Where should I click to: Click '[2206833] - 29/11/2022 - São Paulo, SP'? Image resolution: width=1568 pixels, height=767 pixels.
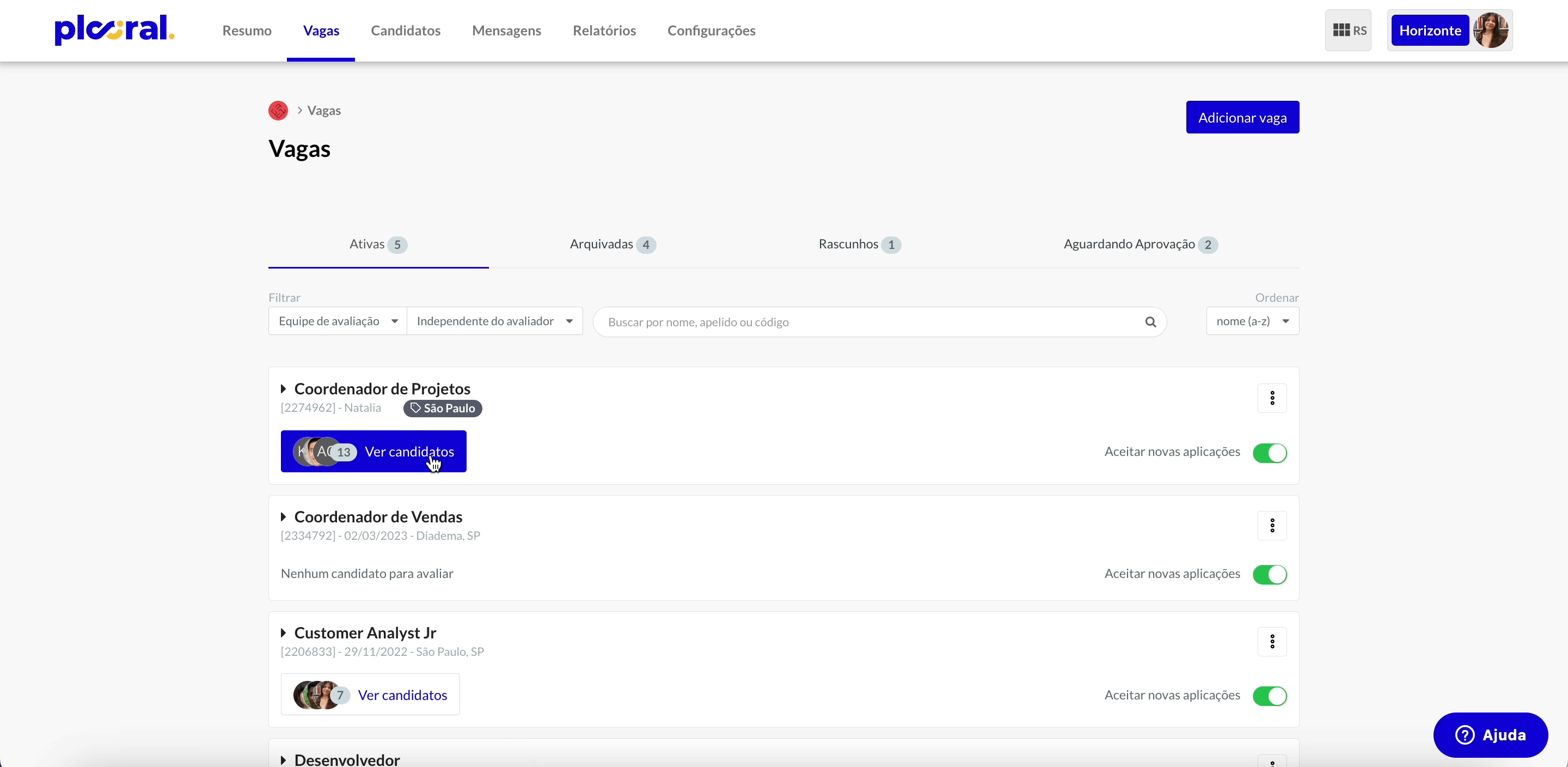tap(382, 652)
